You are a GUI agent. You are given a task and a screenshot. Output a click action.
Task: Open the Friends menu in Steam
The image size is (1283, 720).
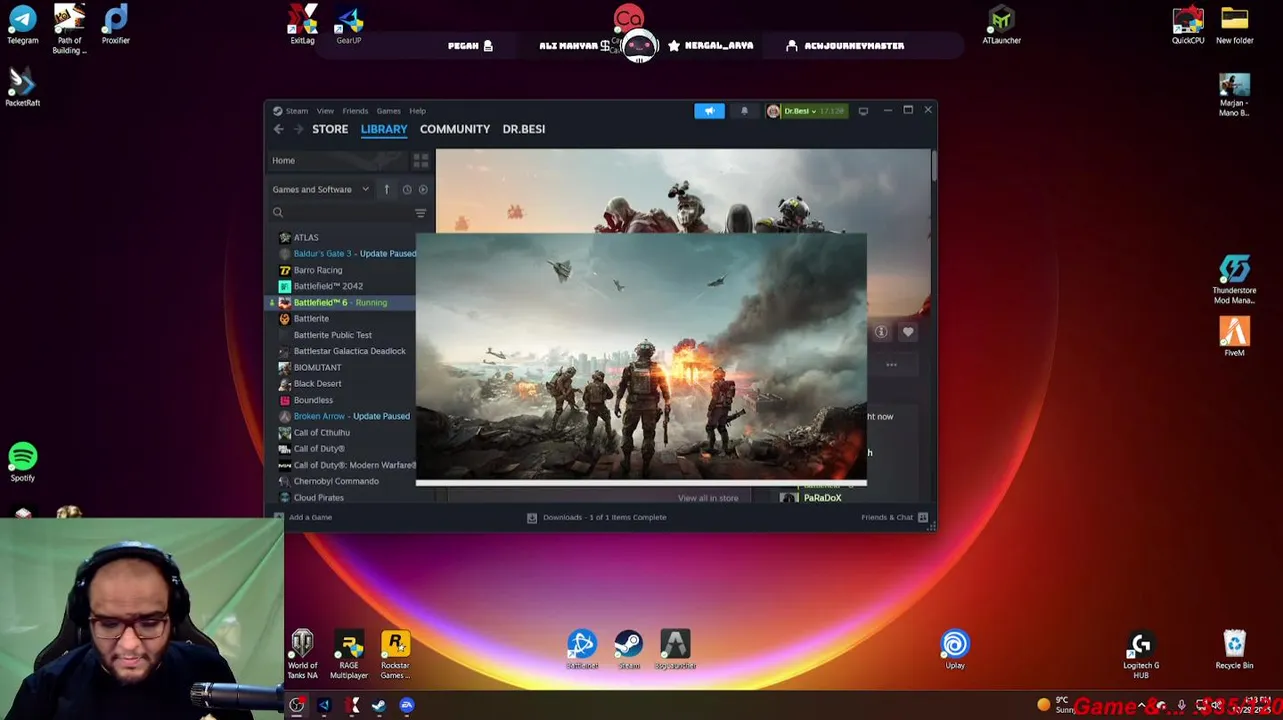point(355,111)
